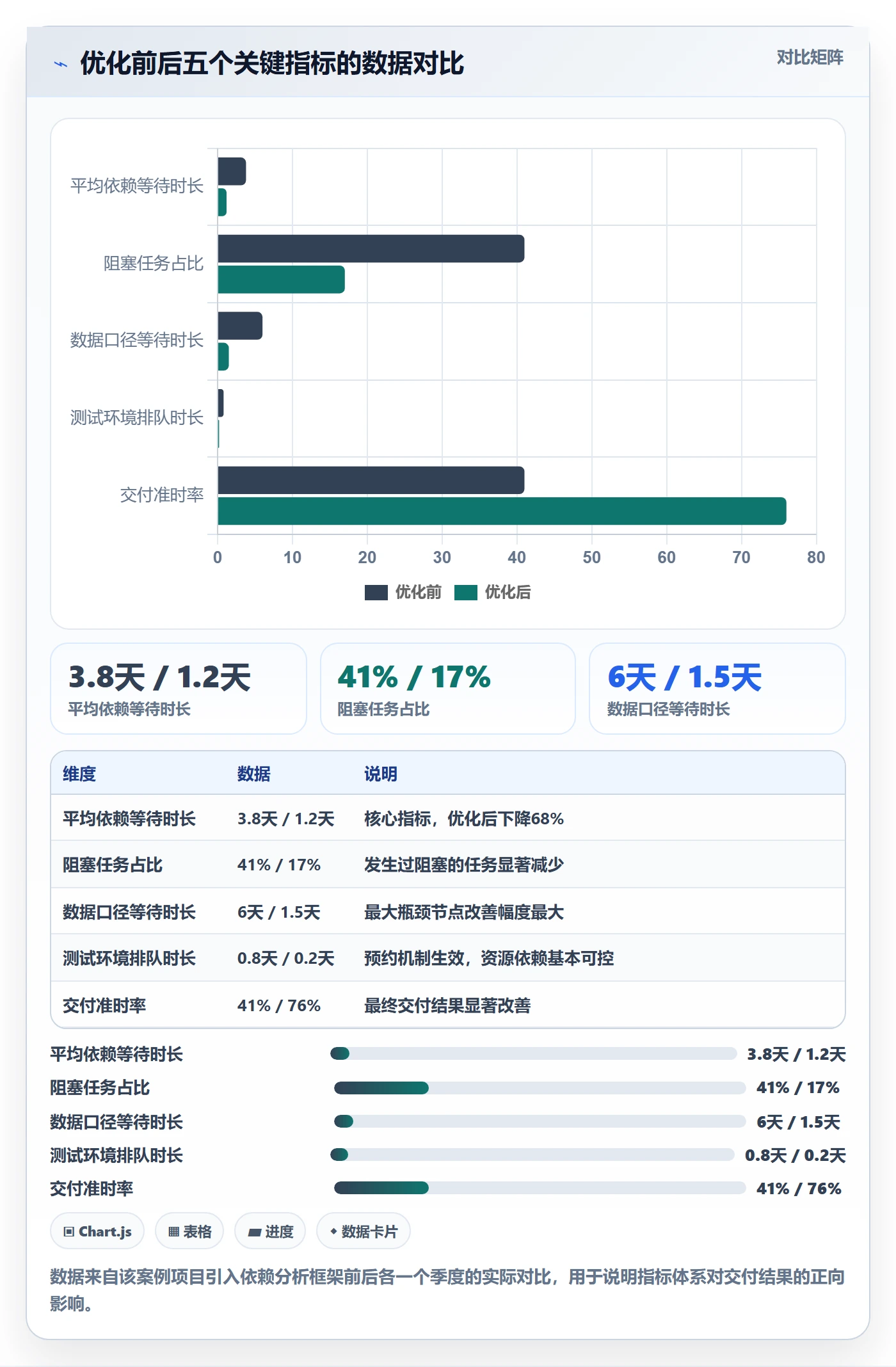Click the 平均依赖等待时长 progress bar
The width and height of the screenshot is (896, 1367).
[x=533, y=1053]
